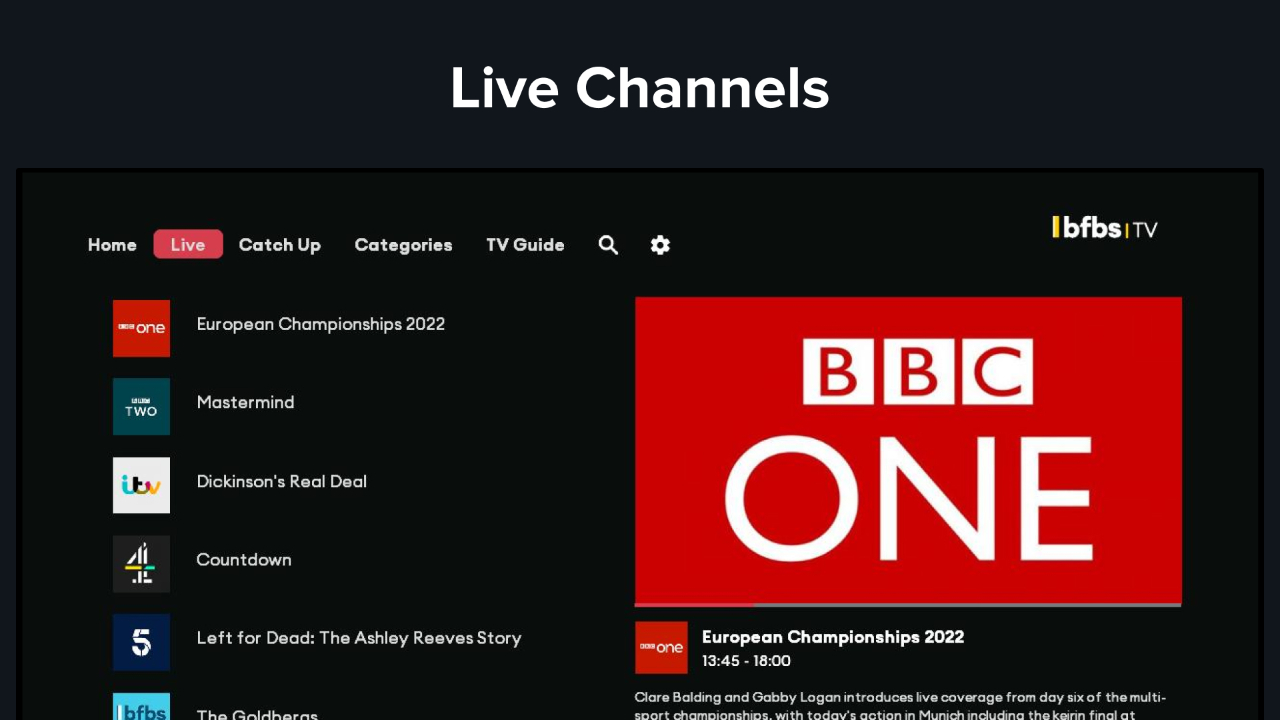
Task: Click European Championships 2022 title under preview
Action: coord(833,637)
